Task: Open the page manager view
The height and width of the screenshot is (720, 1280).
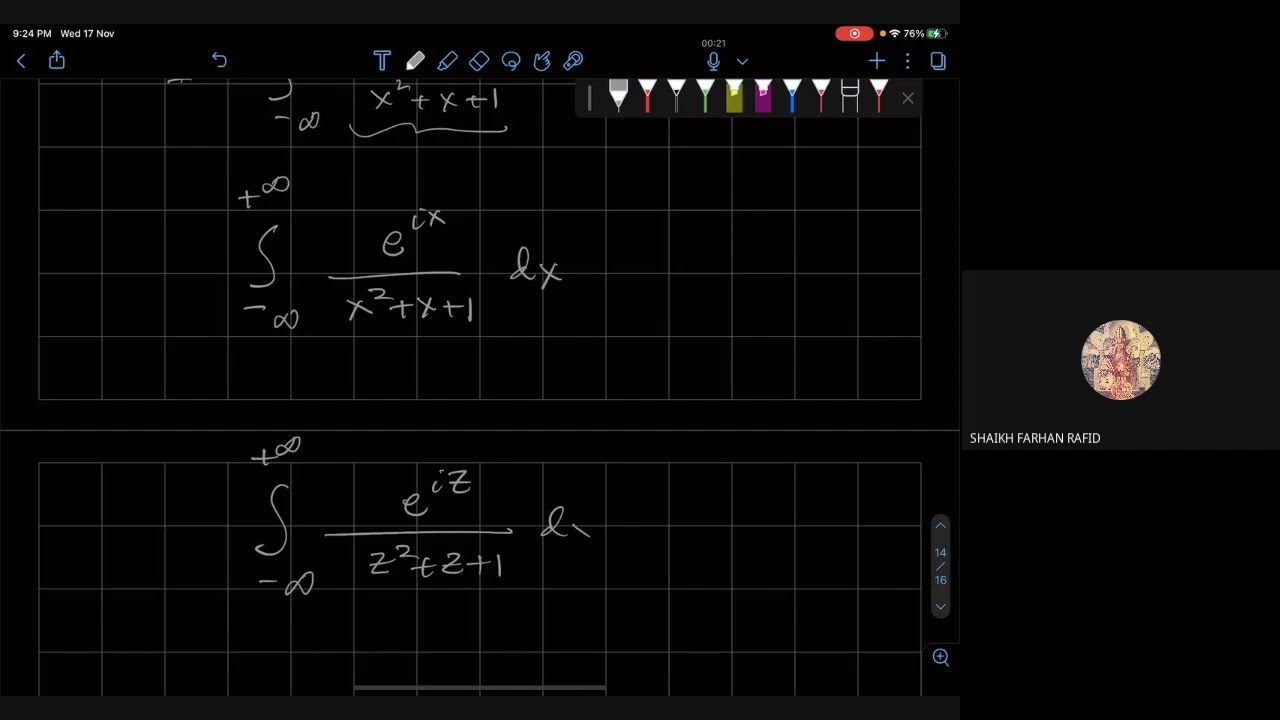Action: (x=938, y=61)
